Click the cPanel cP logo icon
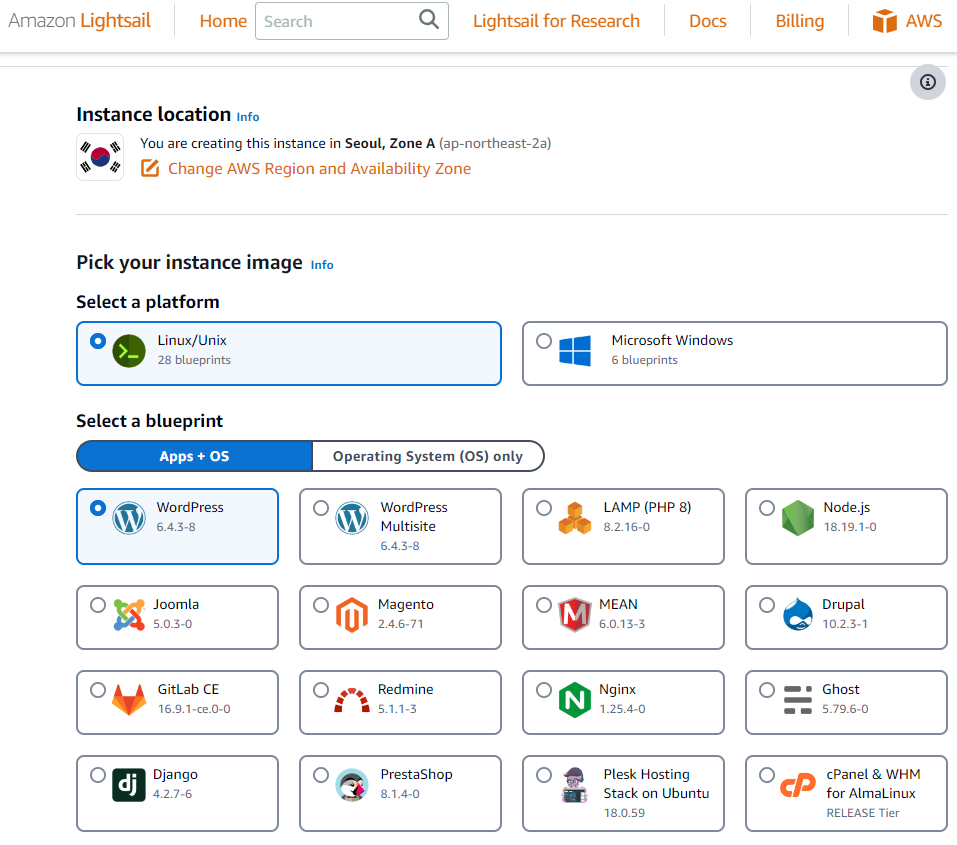957x845 pixels. [x=798, y=785]
